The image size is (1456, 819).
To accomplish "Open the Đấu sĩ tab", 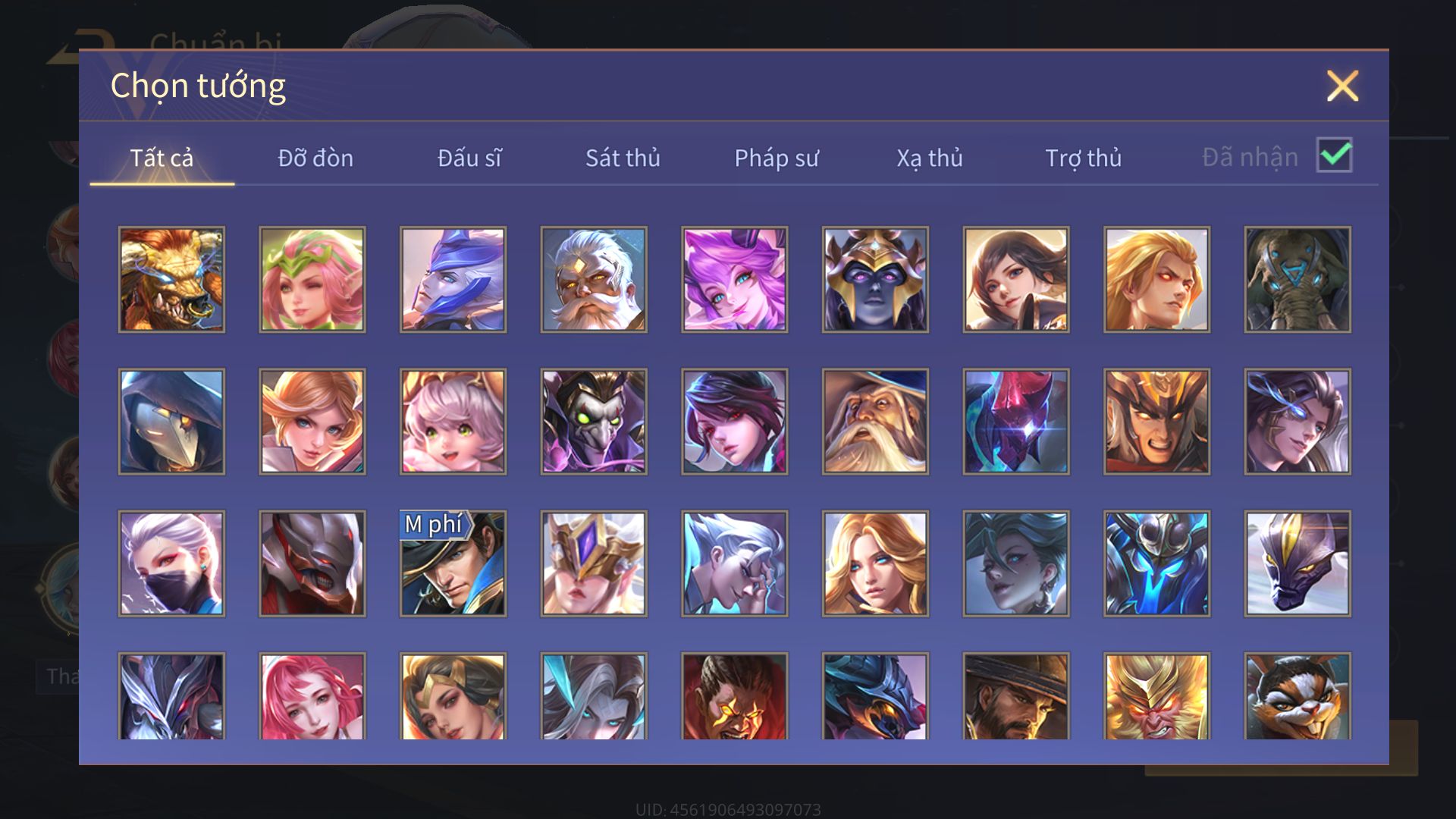I will 469,158.
